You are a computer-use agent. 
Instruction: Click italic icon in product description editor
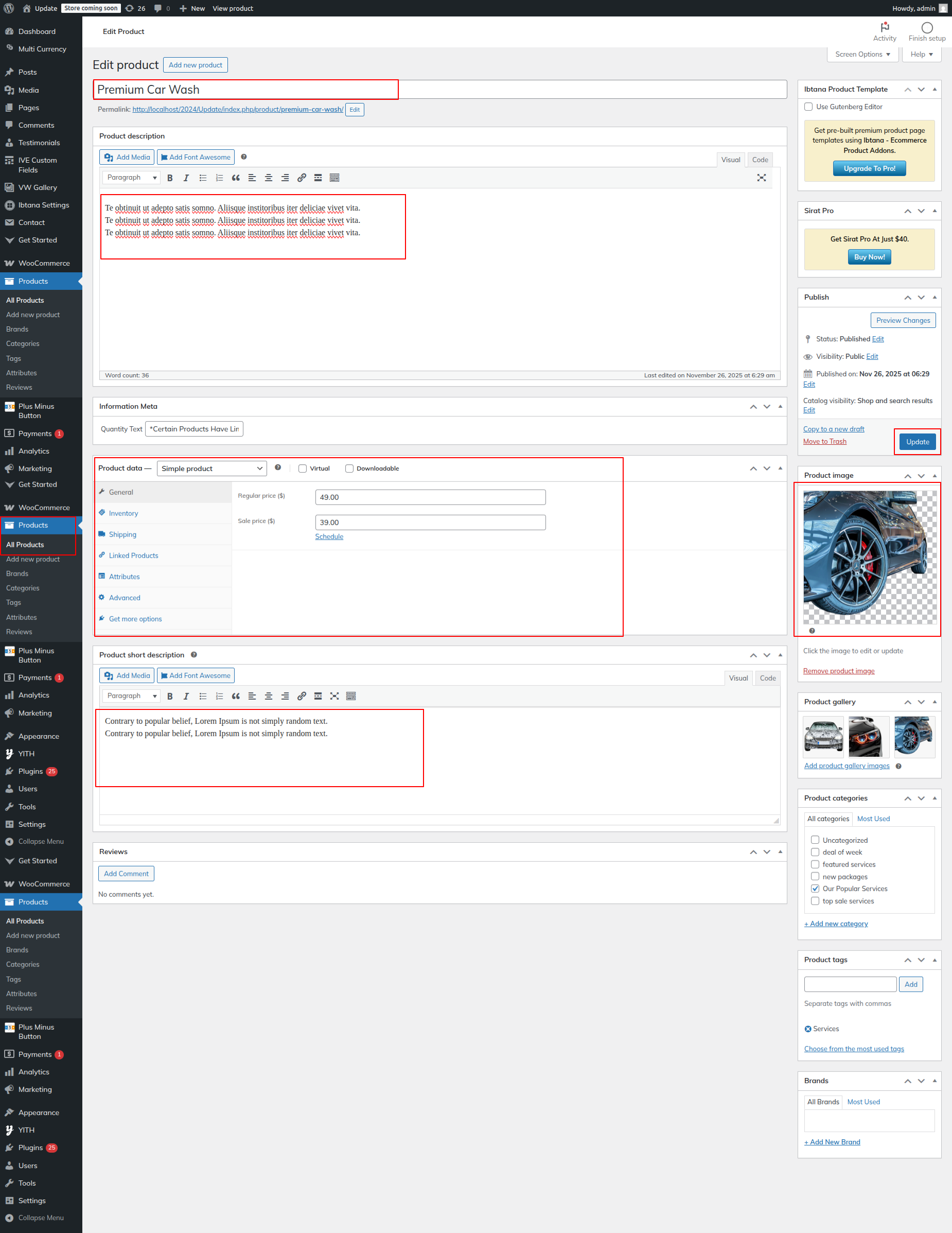pyautogui.click(x=186, y=178)
